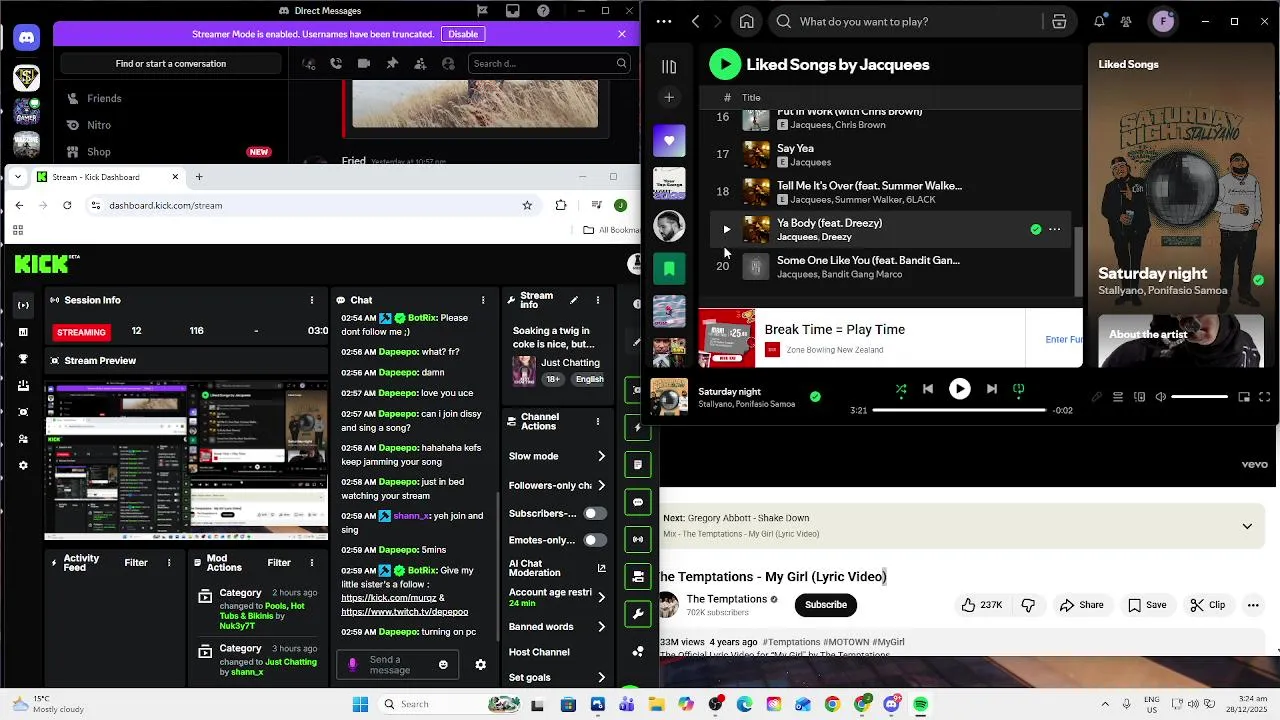Open the twitch.tv/depepoo chat link

pos(404,612)
